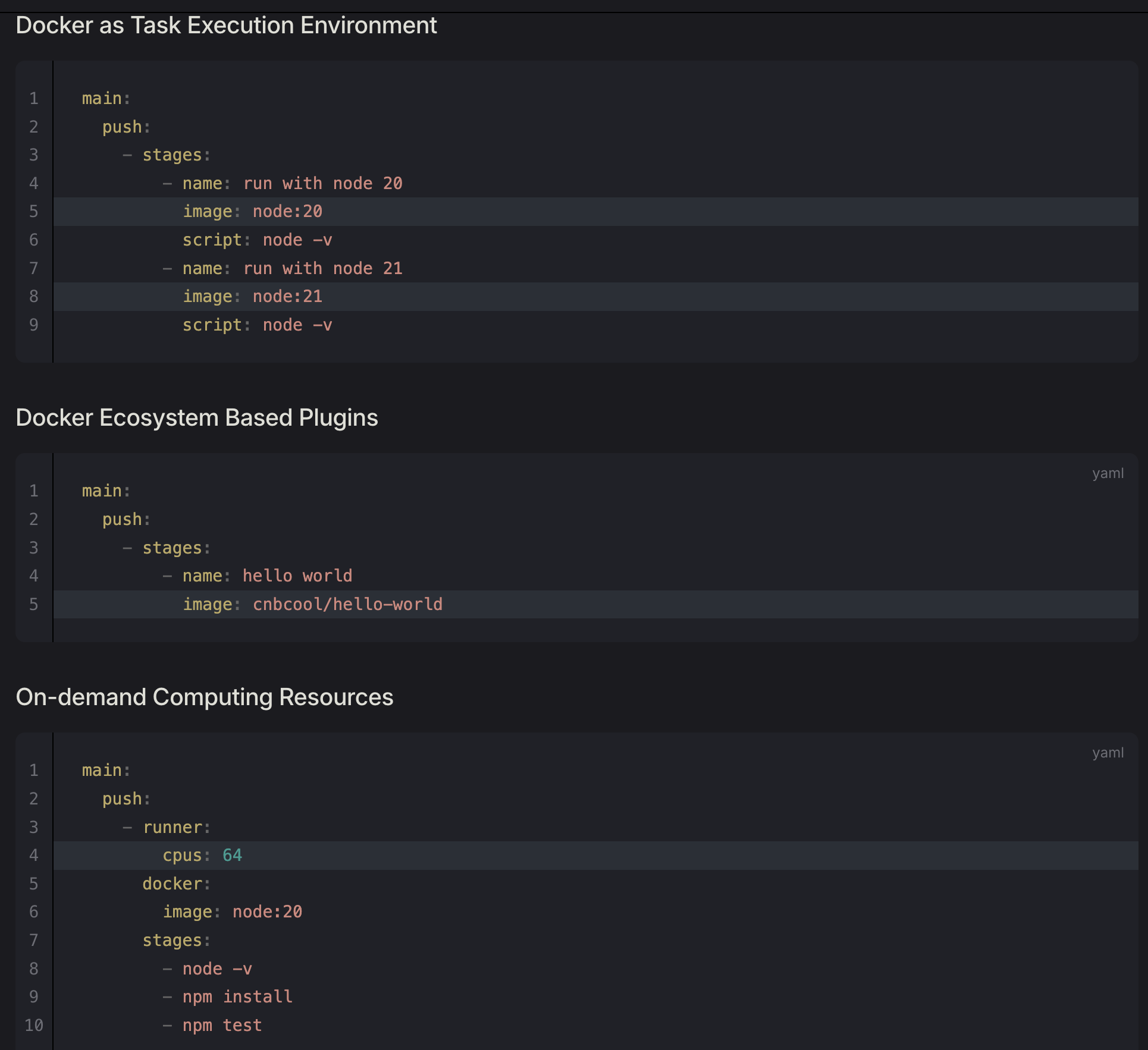
Task: Click highlighted line 'image: node:20' in first block
Action: coord(252,212)
